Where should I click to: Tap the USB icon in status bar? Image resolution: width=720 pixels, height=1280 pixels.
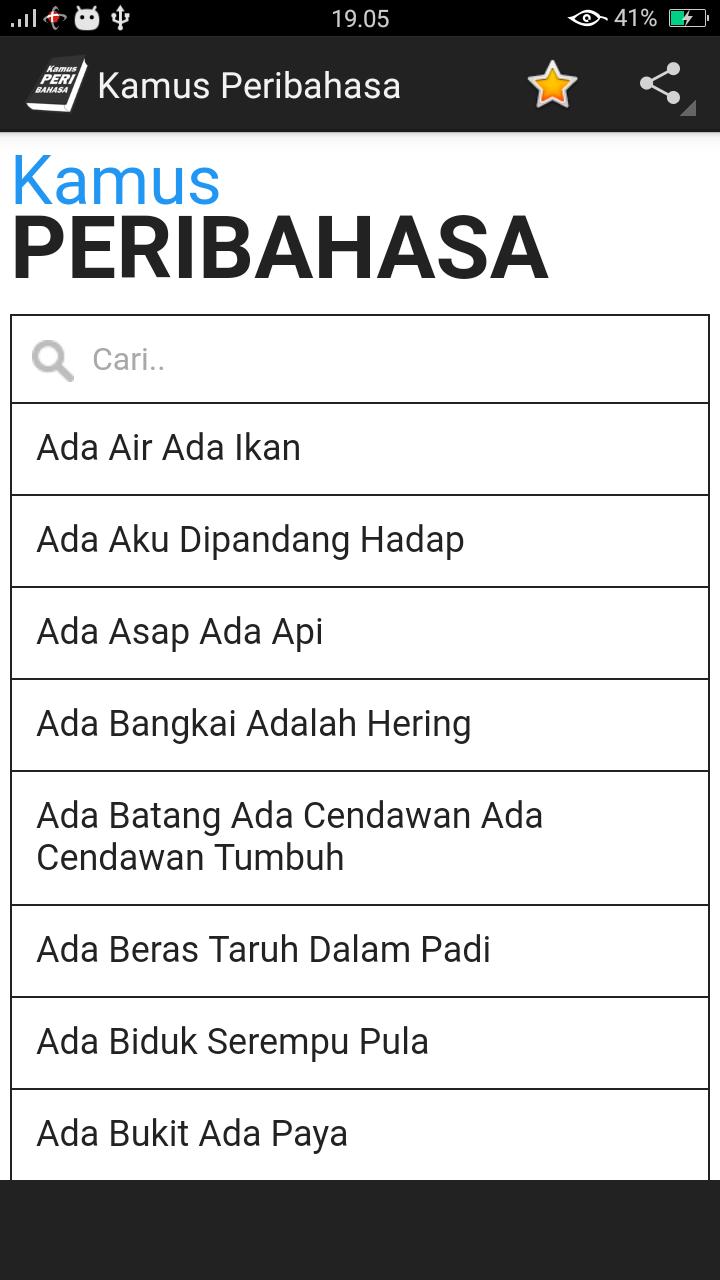coord(120,17)
